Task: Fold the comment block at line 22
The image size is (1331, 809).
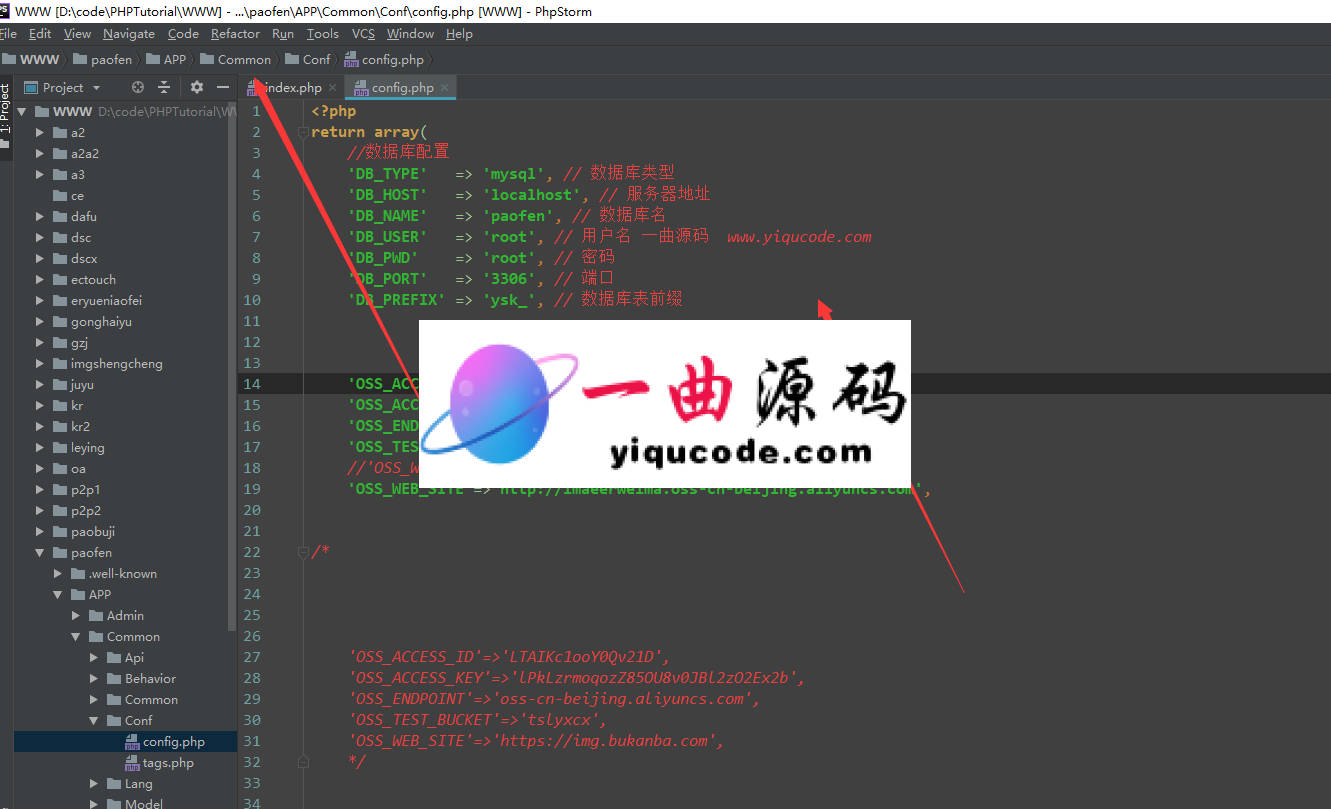Action: 303,552
